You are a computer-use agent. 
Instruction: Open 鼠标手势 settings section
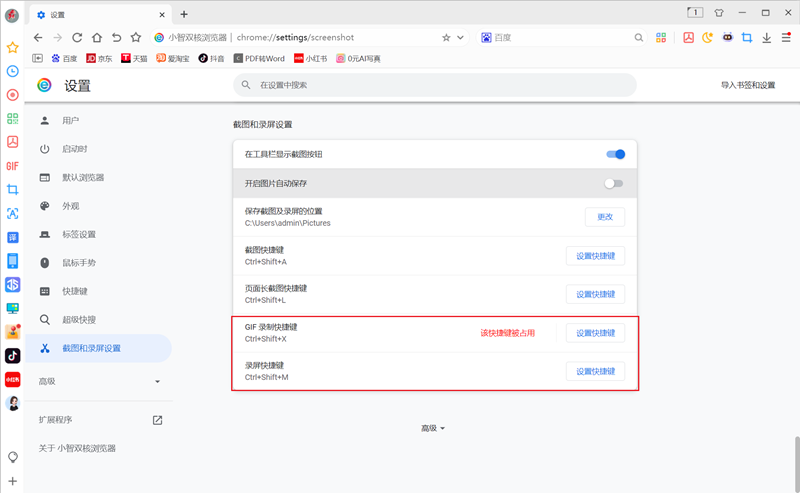tap(98, 263)
